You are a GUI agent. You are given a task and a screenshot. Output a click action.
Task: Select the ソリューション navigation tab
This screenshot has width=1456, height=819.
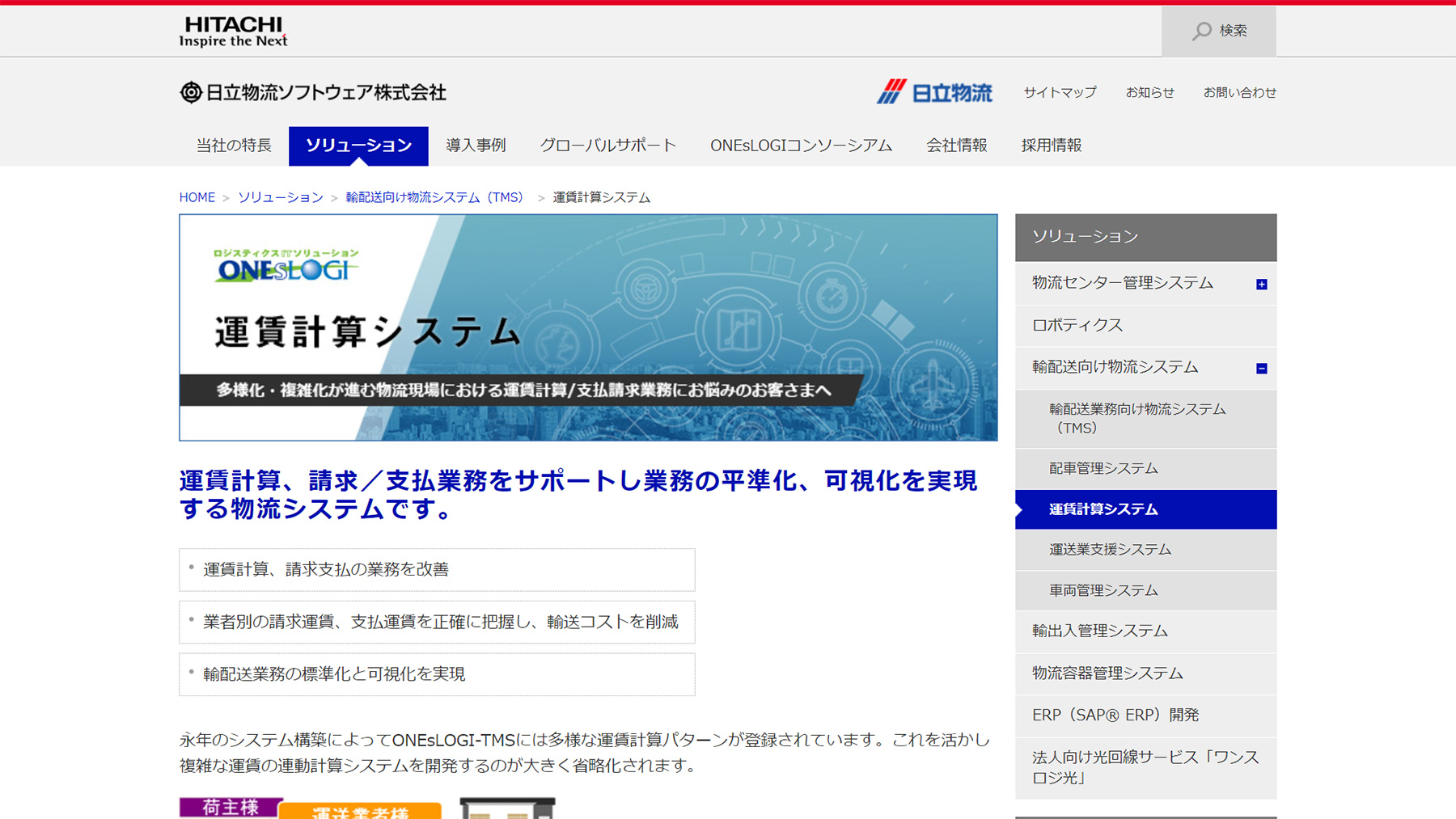358,146
